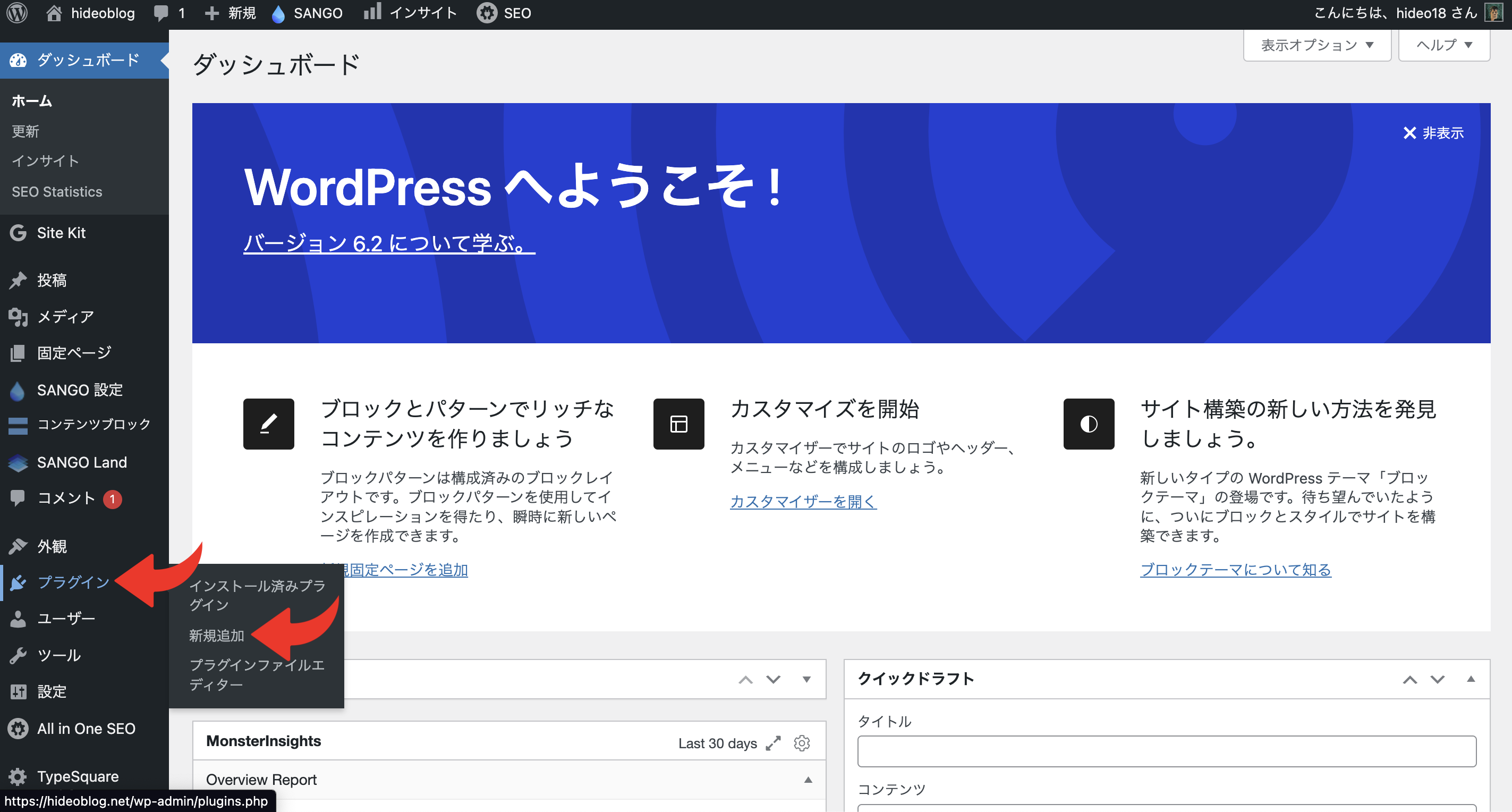Move left widget panel down
This screenshot has width=1512, height=812.
773,679
